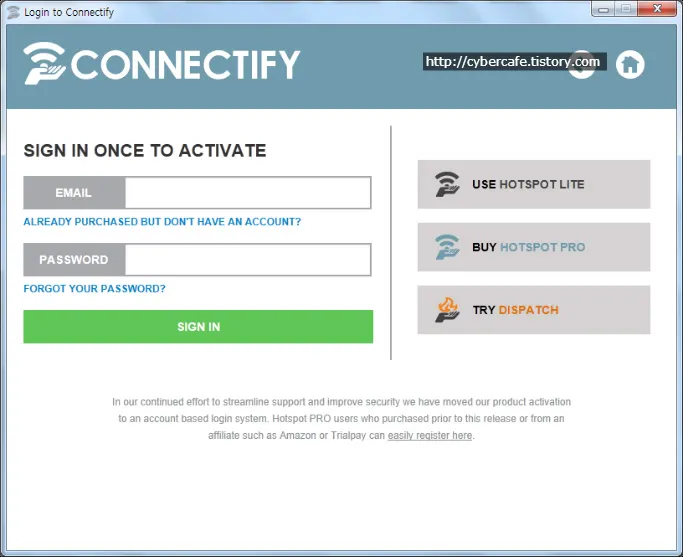Click the blue Hotspot Pro icon
The height and width of the screenshot is (557, 683).
pyautogui.click(x=447, y=247)
